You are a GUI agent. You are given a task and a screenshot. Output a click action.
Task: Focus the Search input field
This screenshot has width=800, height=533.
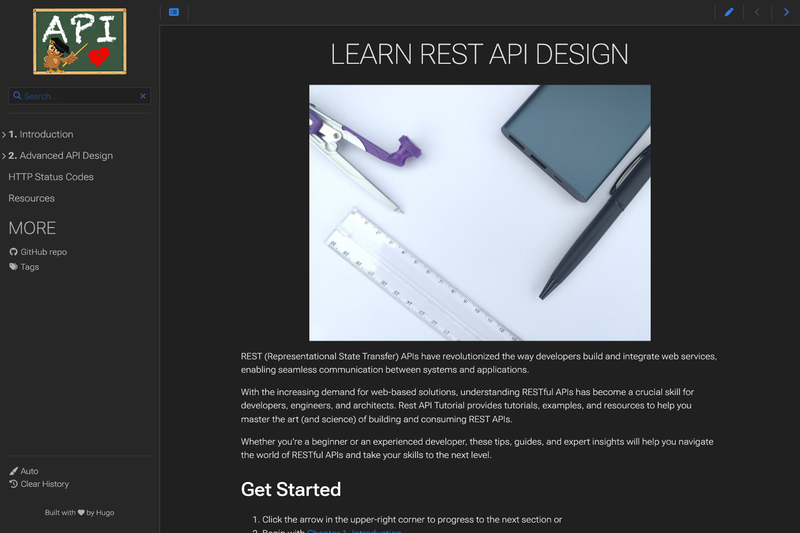click(81, 96)
